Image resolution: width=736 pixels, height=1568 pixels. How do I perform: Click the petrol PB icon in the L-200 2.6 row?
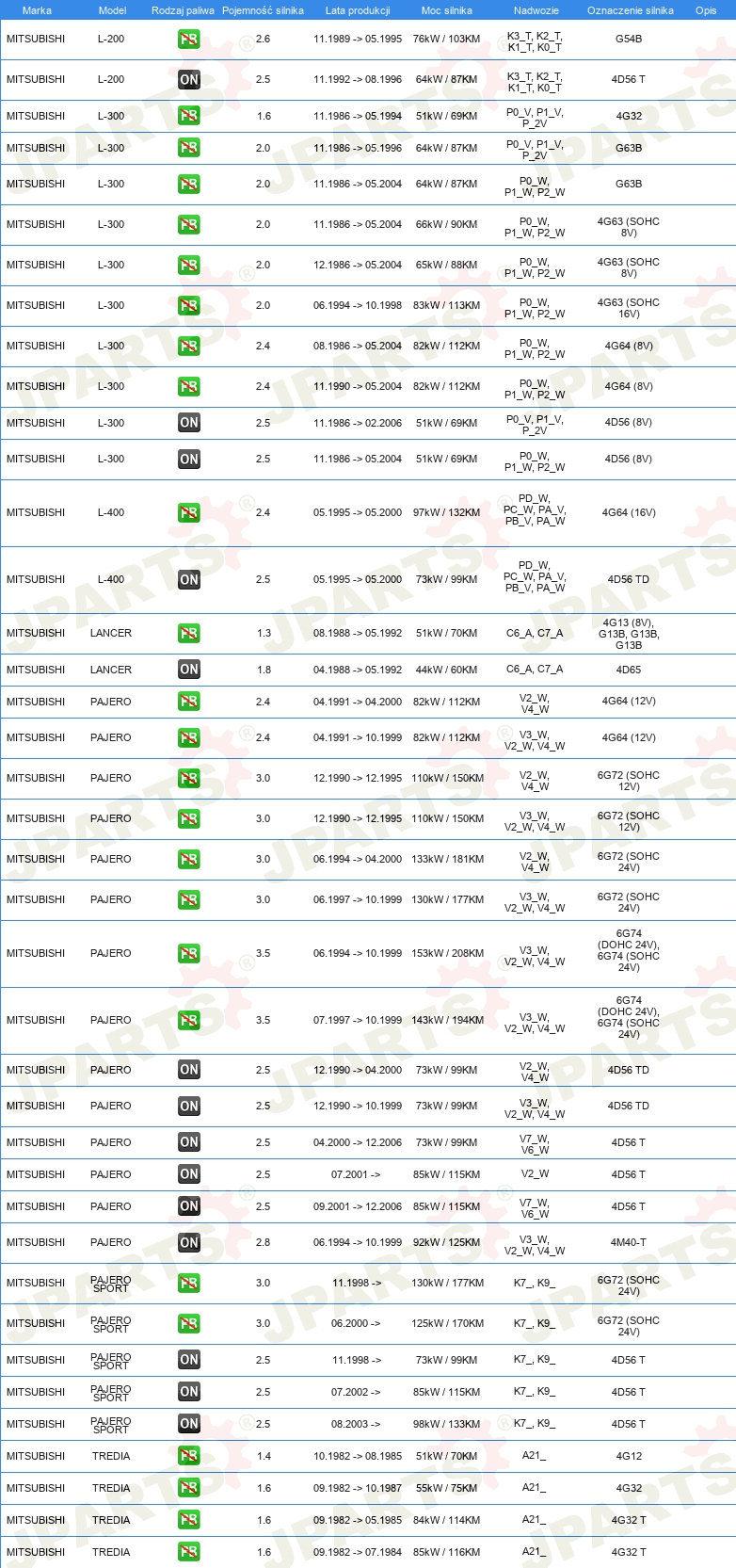[x=189, y=40]
